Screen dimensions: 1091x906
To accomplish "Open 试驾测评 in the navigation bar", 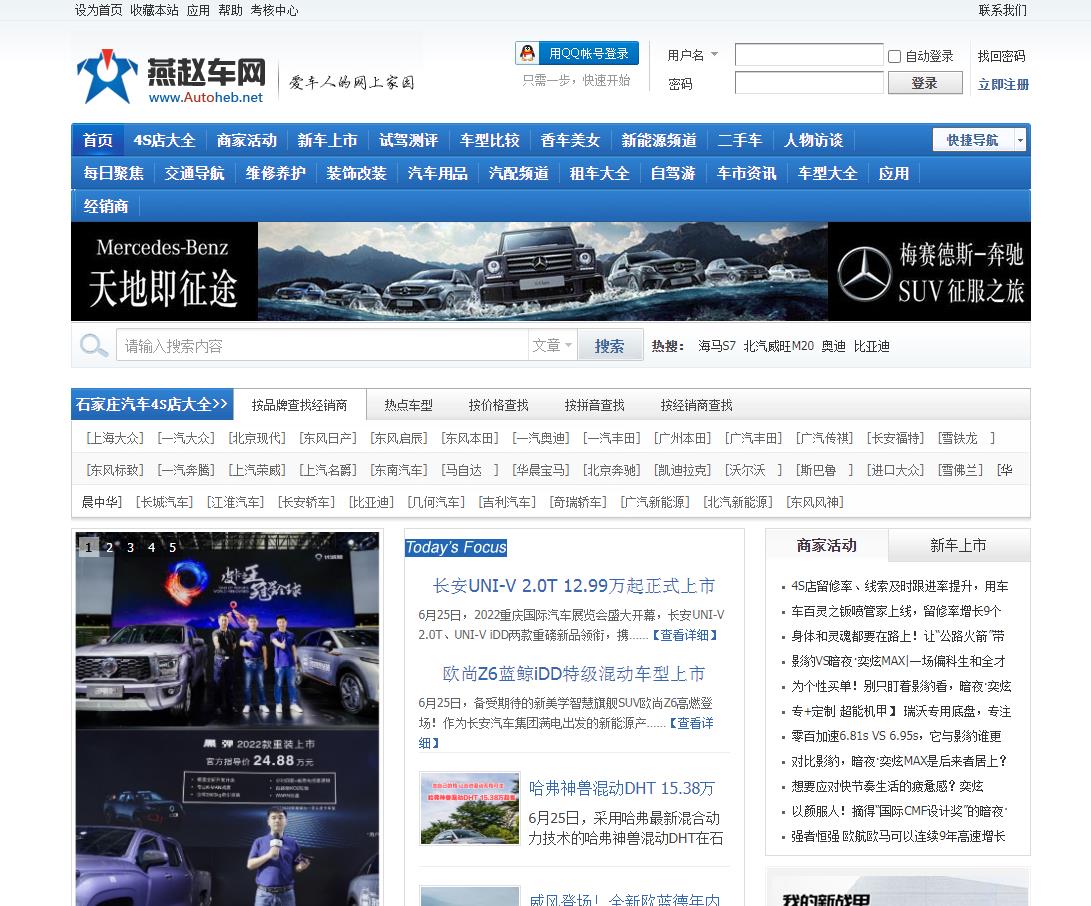I will click(408, 140).
